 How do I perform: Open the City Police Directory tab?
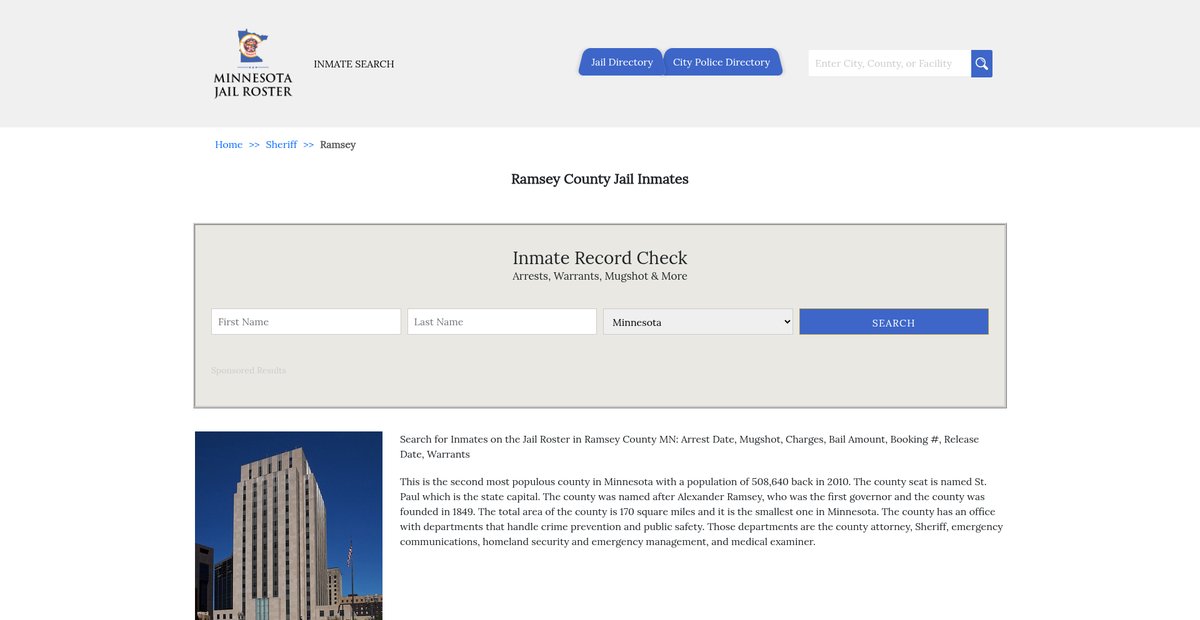coord(721,62)
